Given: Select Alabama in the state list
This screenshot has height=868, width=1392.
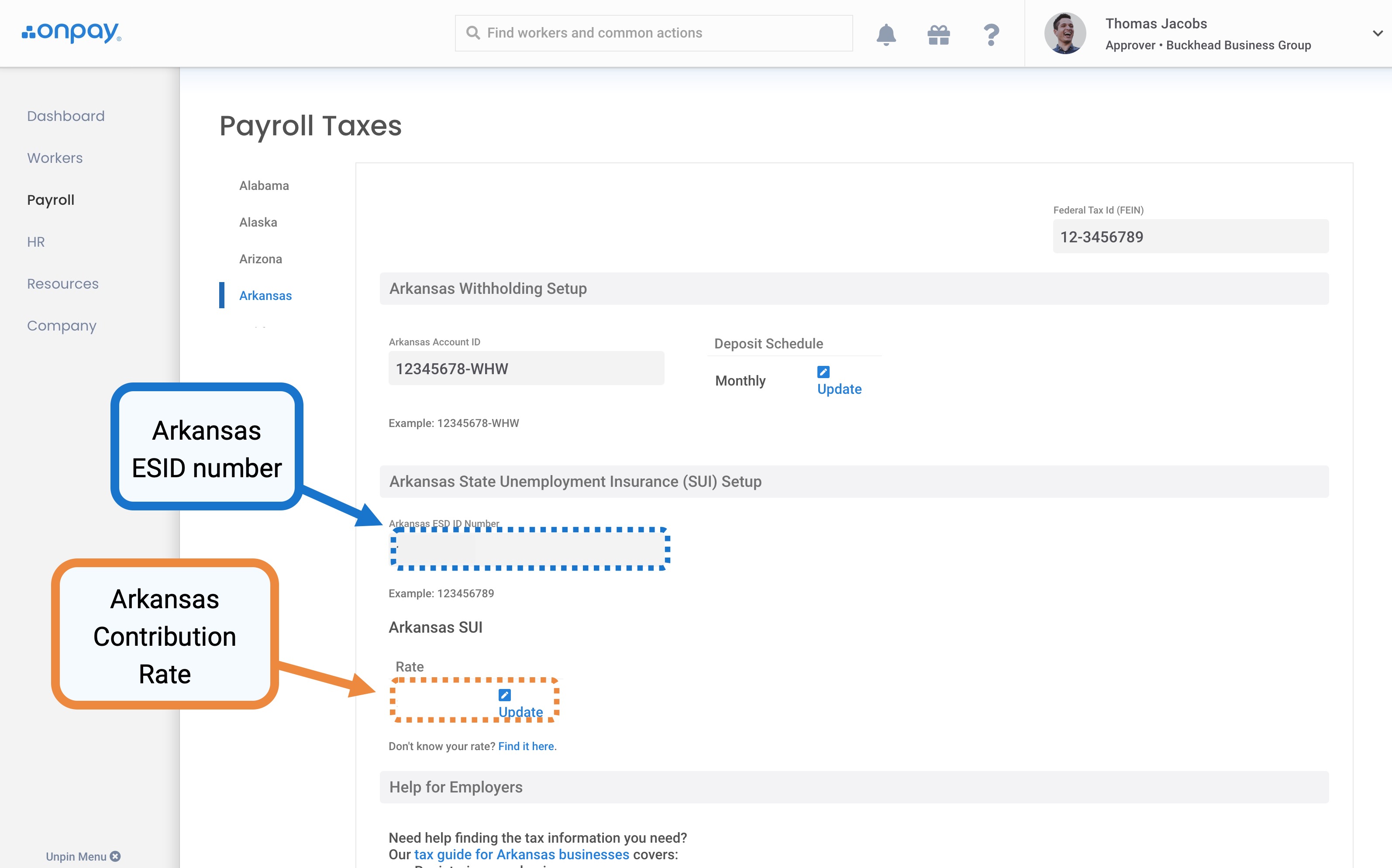Looking at the screenshot, I should tap(264, 186).
